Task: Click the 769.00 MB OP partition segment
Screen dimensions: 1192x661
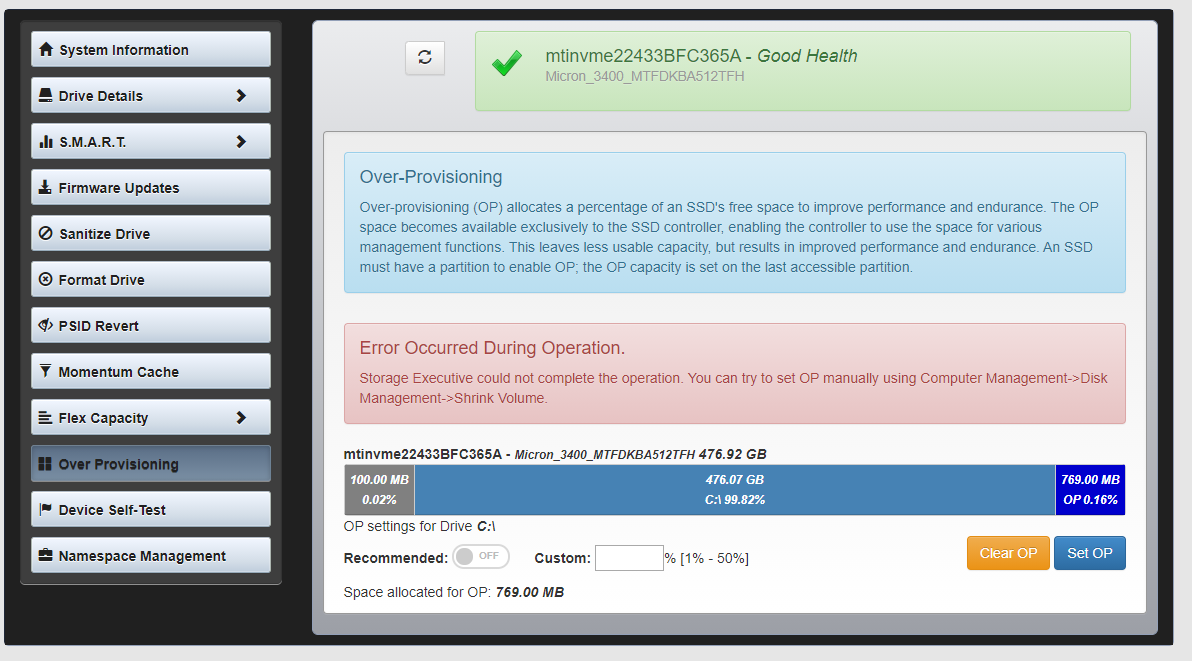Action: [1090, 490]
